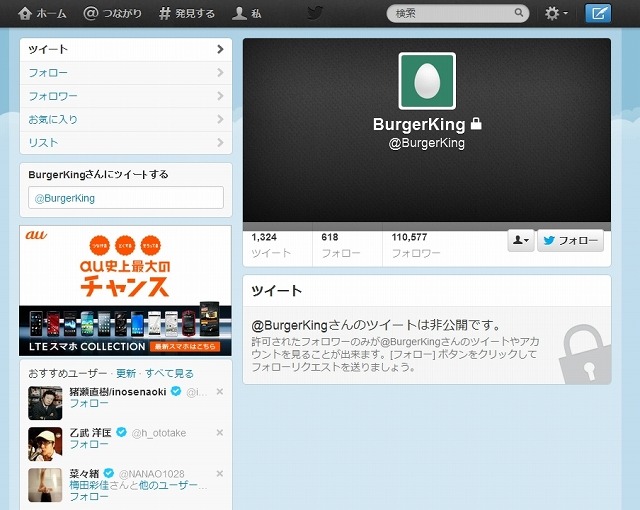Click 乙武 洋匡 avatar
This screenshot has width=640, height=510.
pyautogui.click(x=45, y=444)
